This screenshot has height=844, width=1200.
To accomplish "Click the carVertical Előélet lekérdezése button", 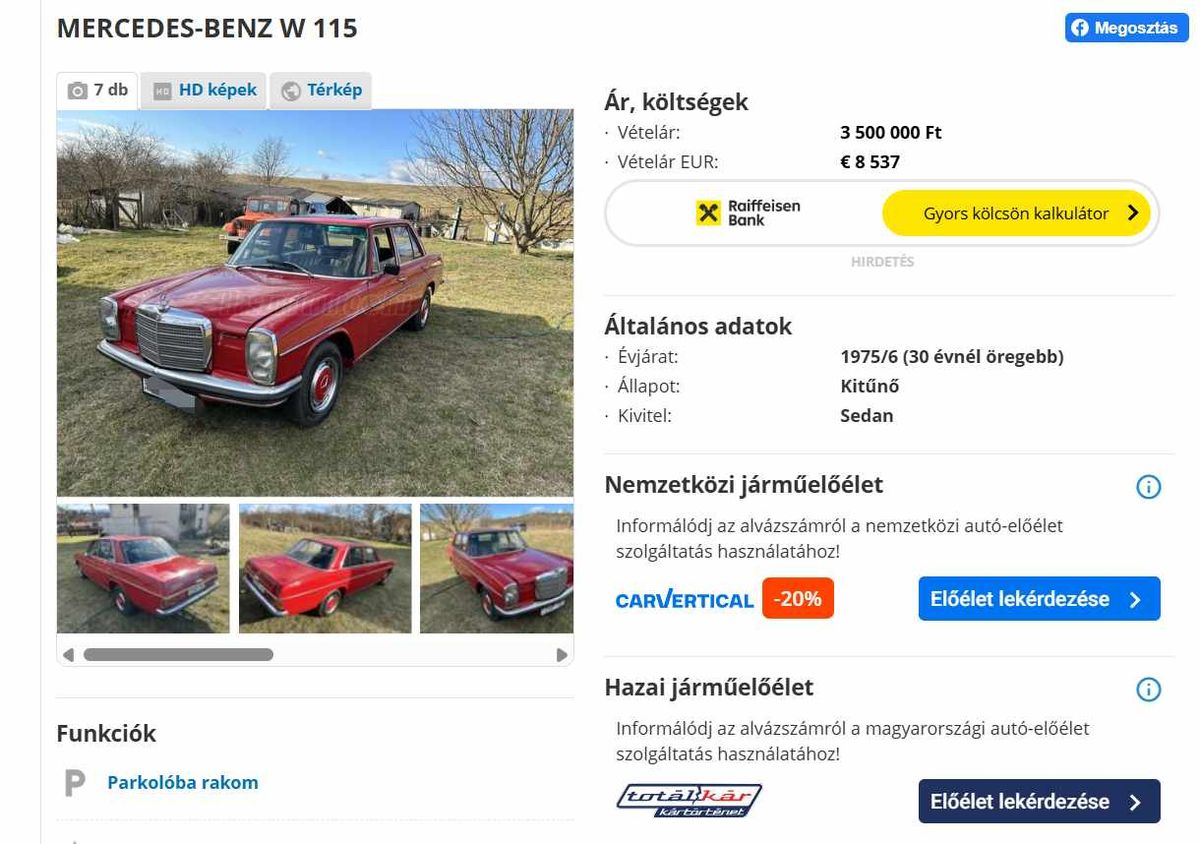I will point(1039,599).
